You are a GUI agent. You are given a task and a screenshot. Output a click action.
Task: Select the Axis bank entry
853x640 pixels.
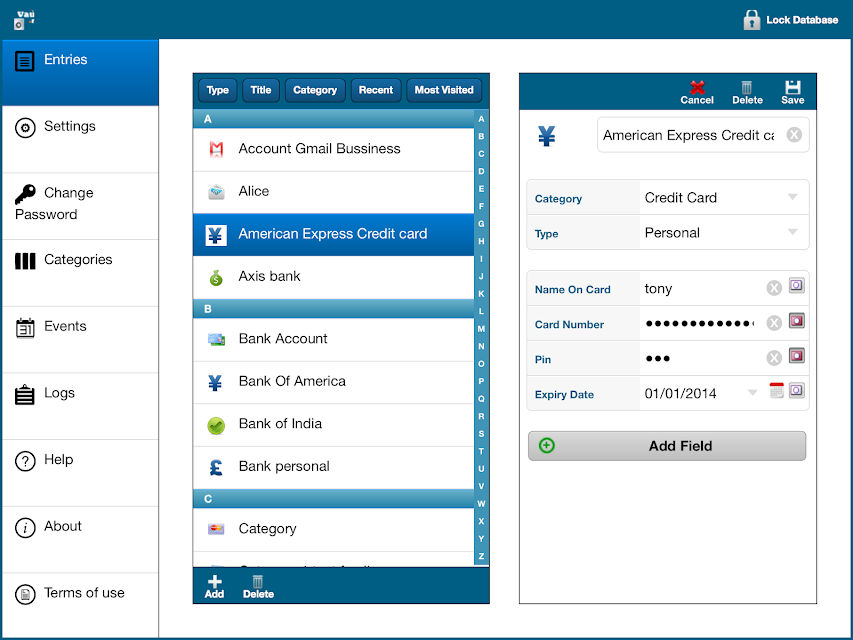tap(333, 277)
